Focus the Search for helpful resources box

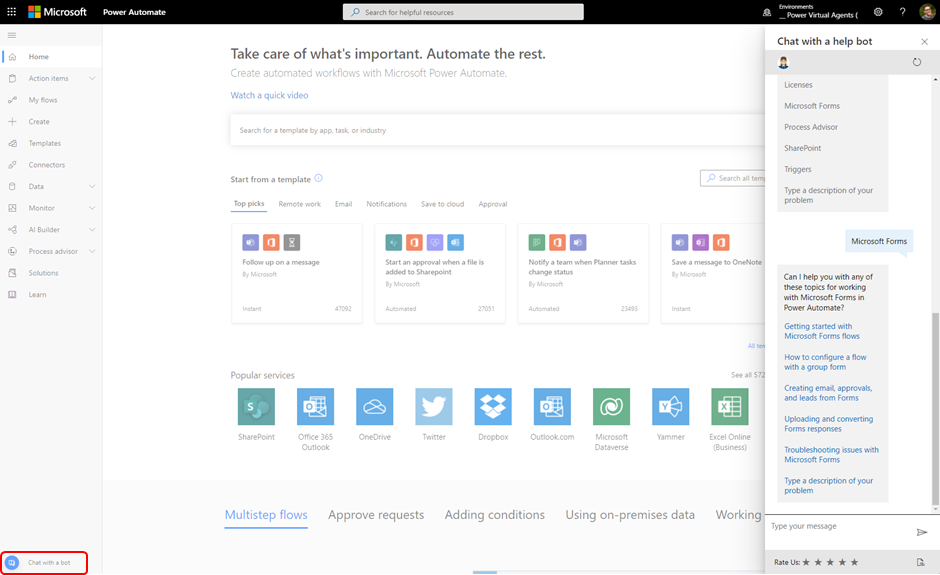[x=463, y=12]
